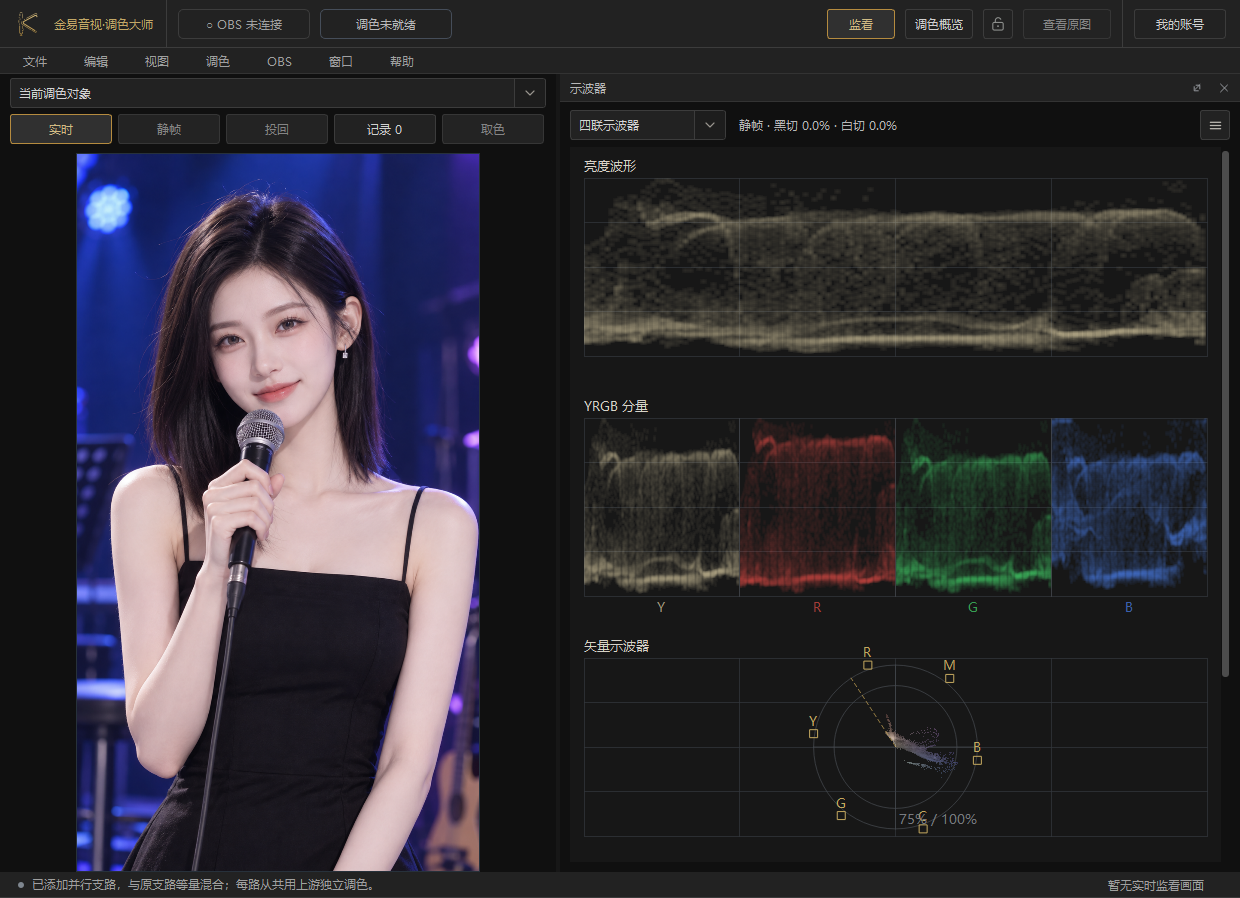
Task: Open the 文件 menu
Action: pos(35,61)
